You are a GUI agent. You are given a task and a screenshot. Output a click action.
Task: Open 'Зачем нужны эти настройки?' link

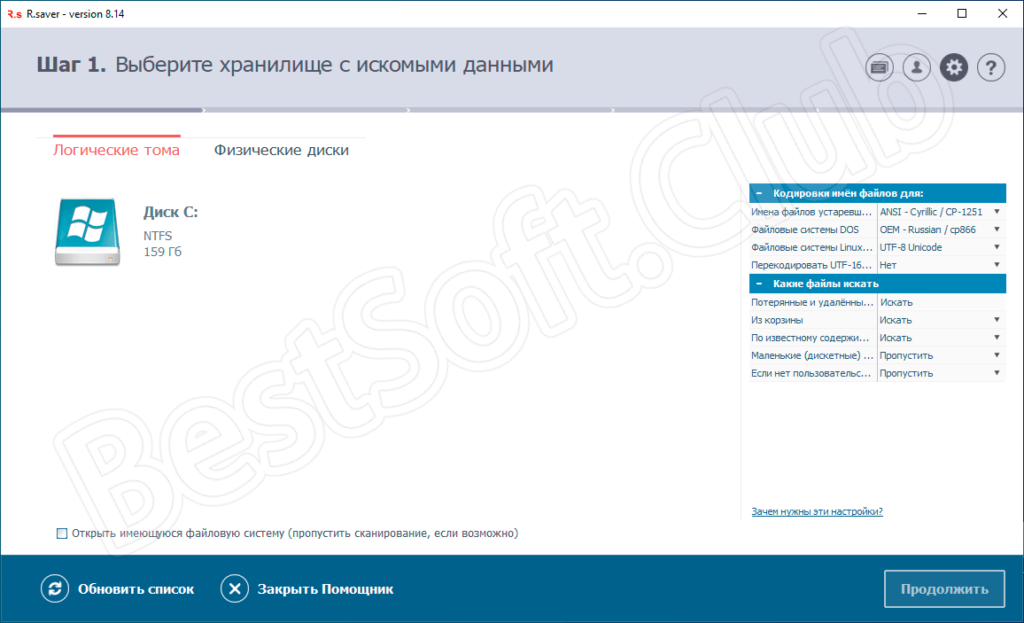pyautogui.click(x=816, y=512)
